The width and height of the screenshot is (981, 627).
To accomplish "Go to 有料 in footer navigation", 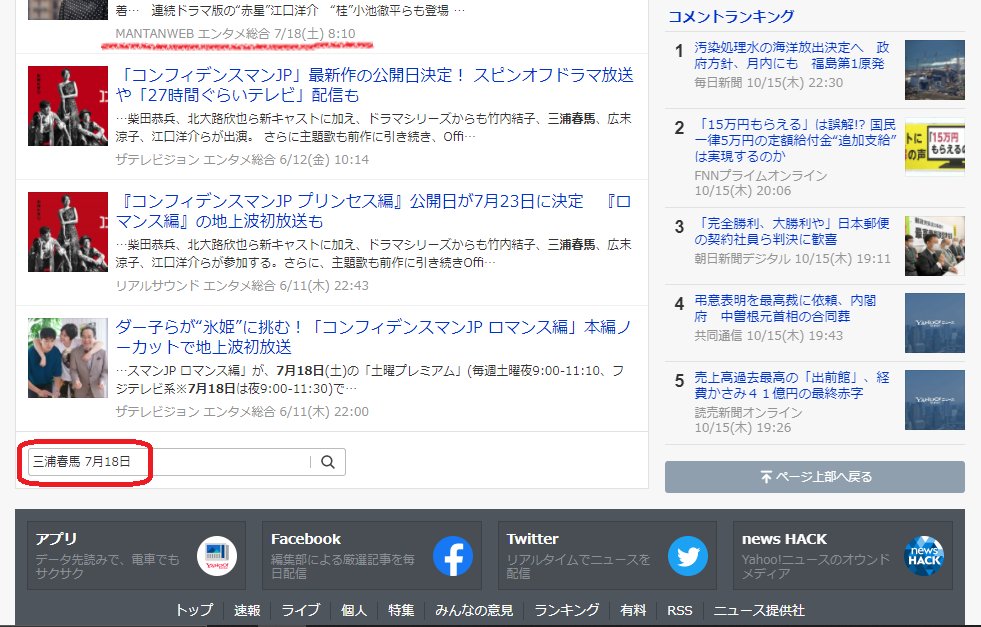I will click(633, 610).
